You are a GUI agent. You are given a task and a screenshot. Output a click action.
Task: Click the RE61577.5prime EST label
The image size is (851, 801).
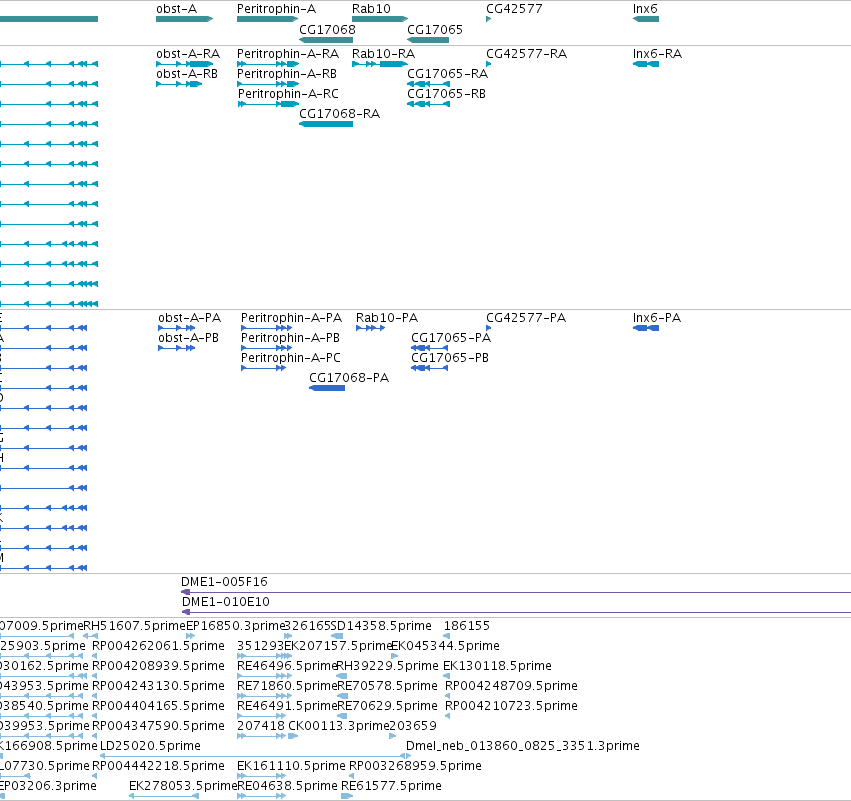pyautogui.click(x=391, y=786)
